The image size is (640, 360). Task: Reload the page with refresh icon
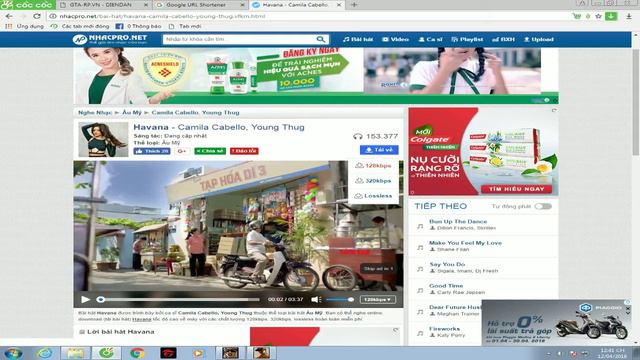click(x=37, y=16)
